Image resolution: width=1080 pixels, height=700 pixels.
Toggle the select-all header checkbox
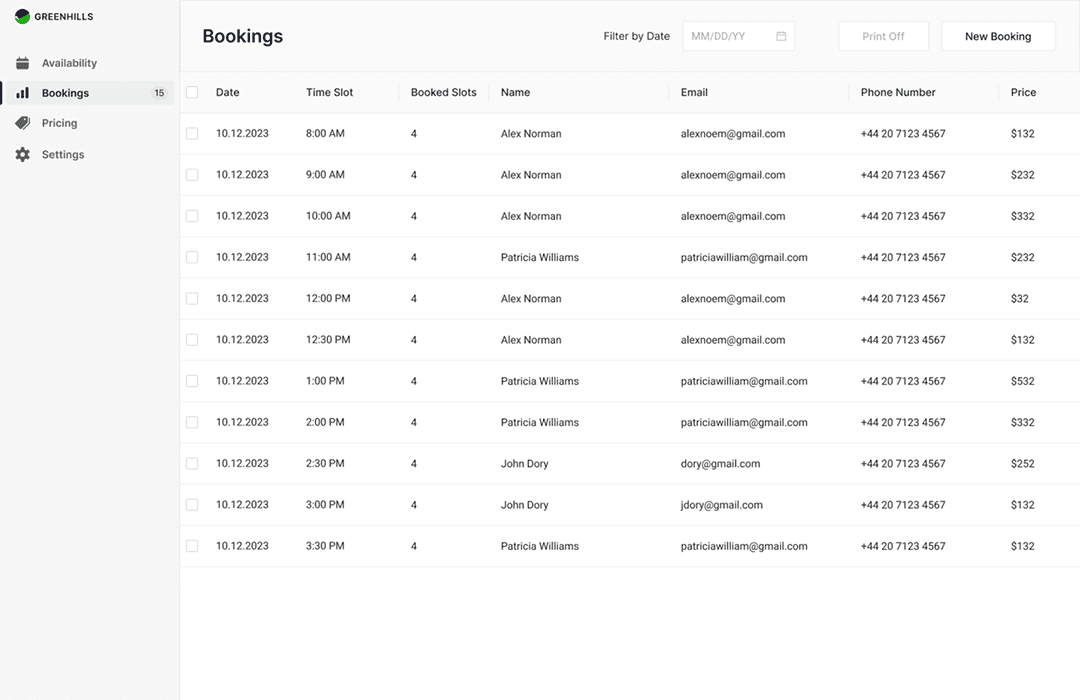click(192, 92)
